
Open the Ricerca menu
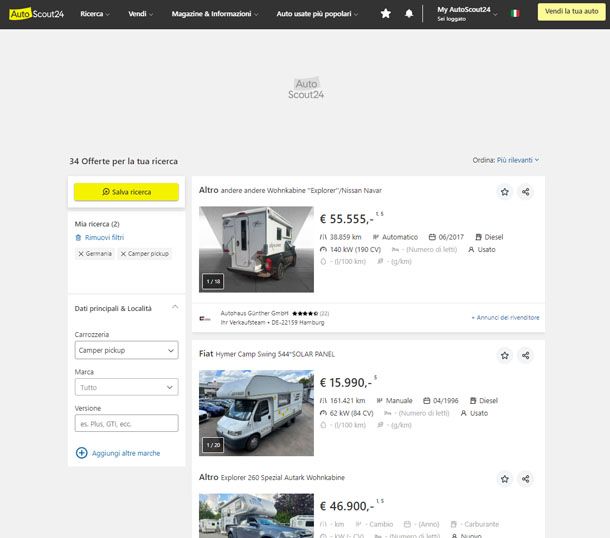pos(95,14)
